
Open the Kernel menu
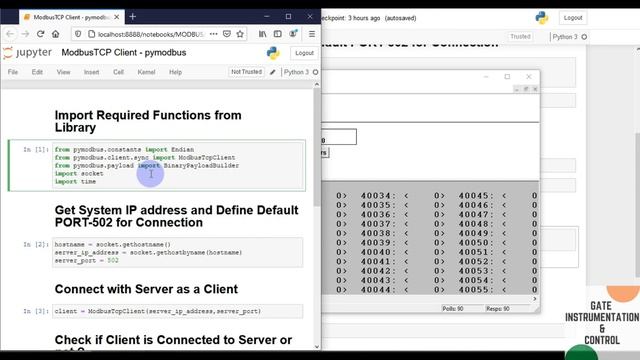[x=146, y=72]
